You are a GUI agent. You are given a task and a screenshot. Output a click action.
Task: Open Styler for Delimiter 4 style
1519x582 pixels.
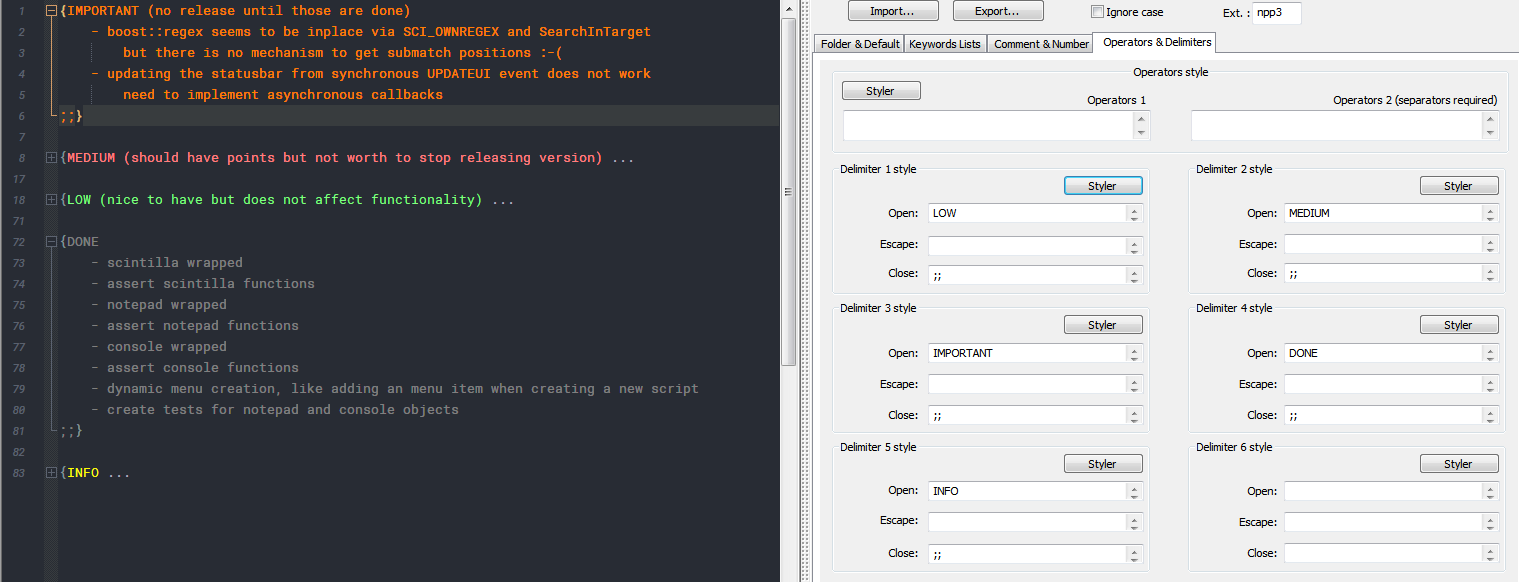coord(1458,325)
